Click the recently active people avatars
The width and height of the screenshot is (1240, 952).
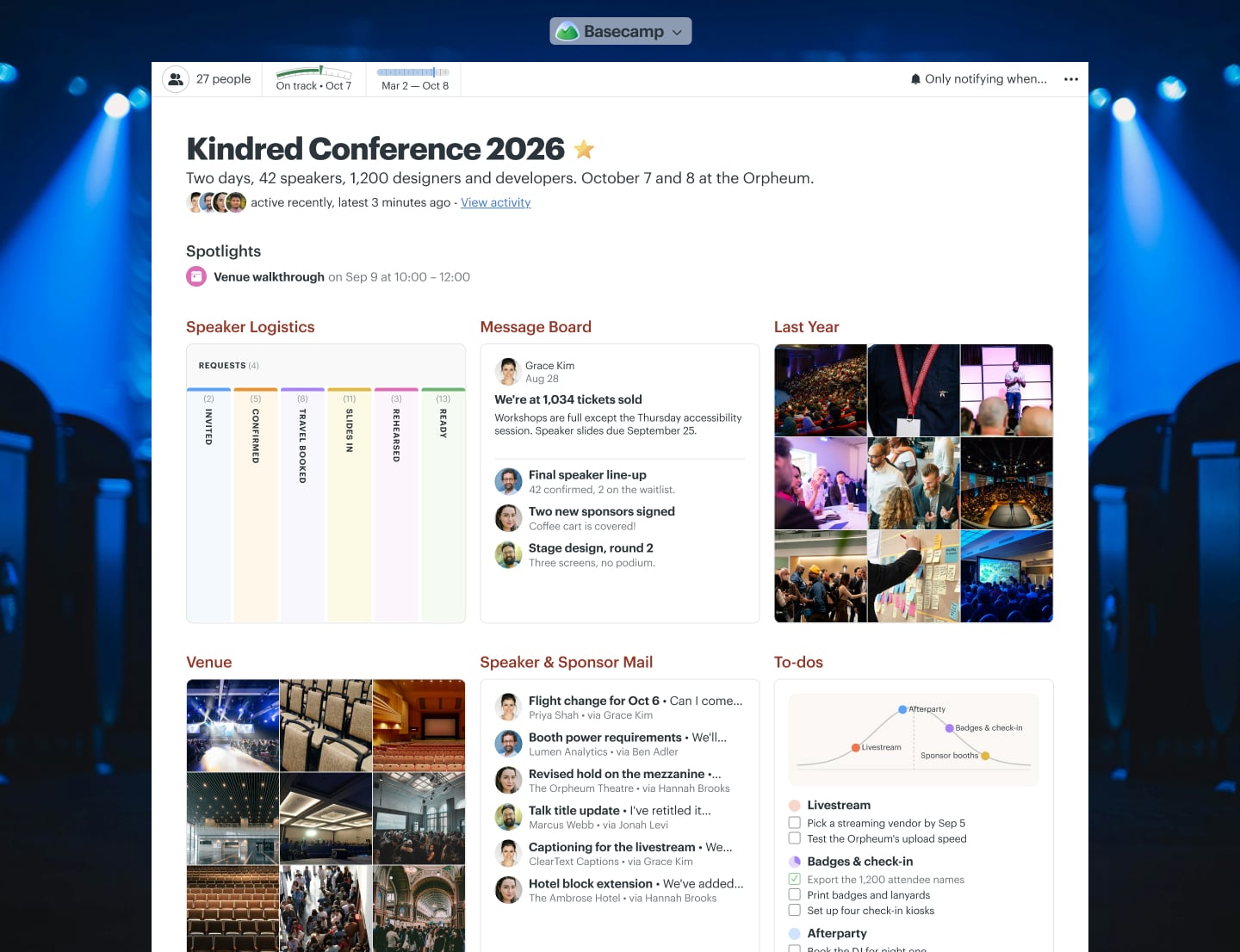tap(216, 202)
